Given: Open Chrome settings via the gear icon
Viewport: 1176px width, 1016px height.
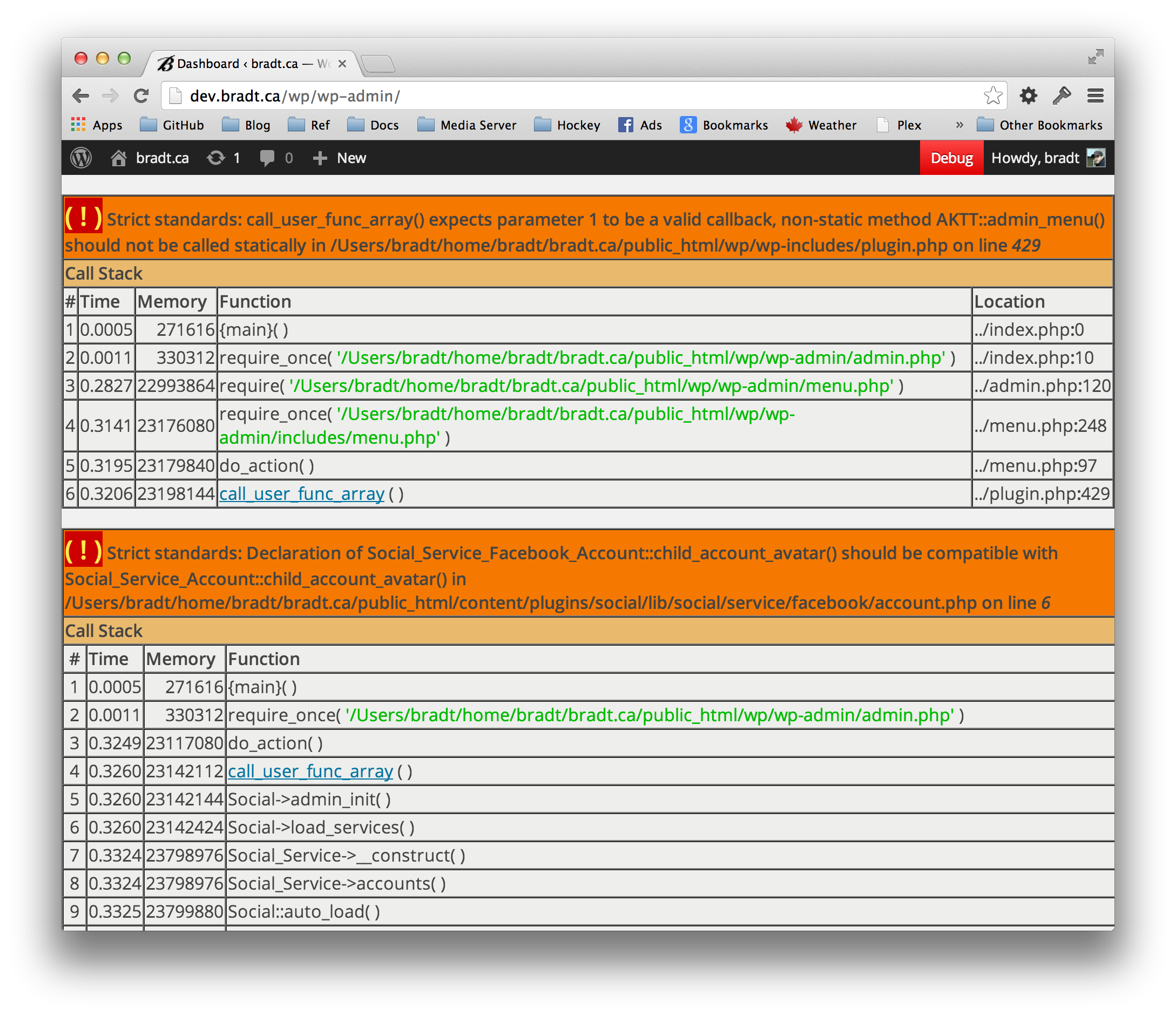Looking at the screenshot, I should [1029, 96].
